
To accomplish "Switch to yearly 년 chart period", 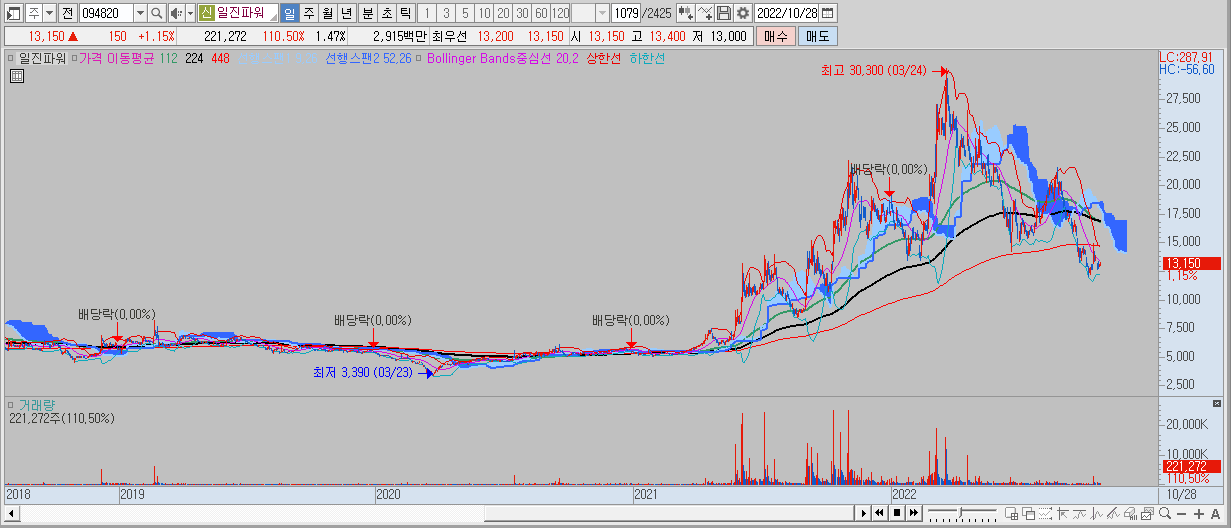I will [346, 13].
